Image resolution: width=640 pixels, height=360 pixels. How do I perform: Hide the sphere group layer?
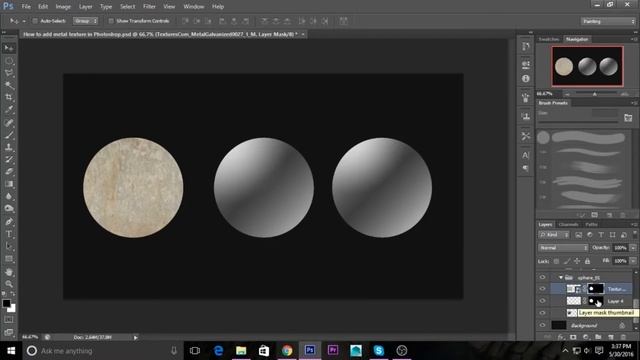(x=542, y=278)
